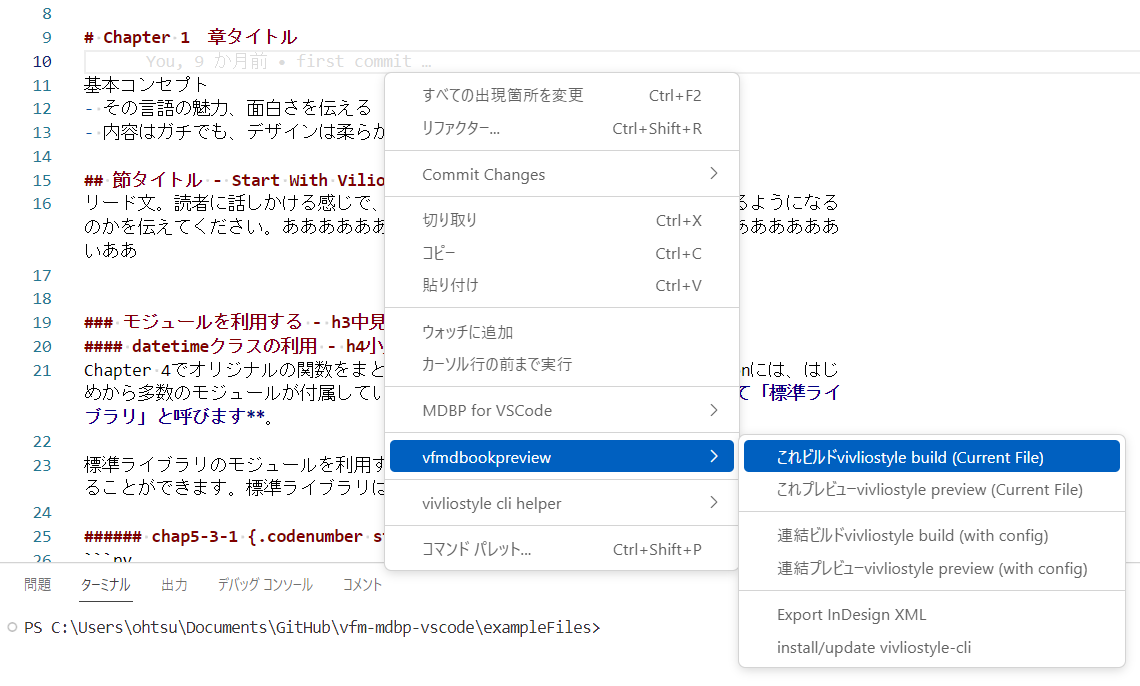
Task: Click heading '# Chapter 1 章タイトル'
Action: pyautogui.click(x=190, y=37)
